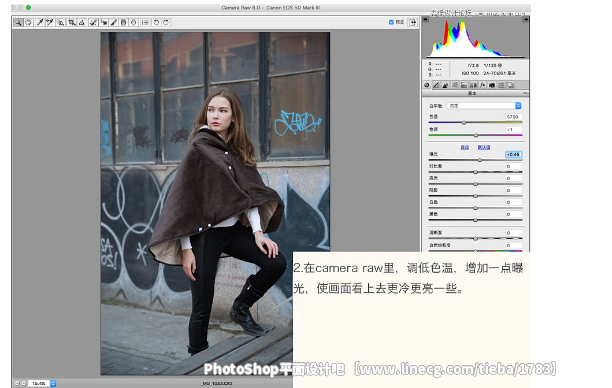Select the Adjustment Brush tool
The image size is (612, 388).
tap(114, 23)
